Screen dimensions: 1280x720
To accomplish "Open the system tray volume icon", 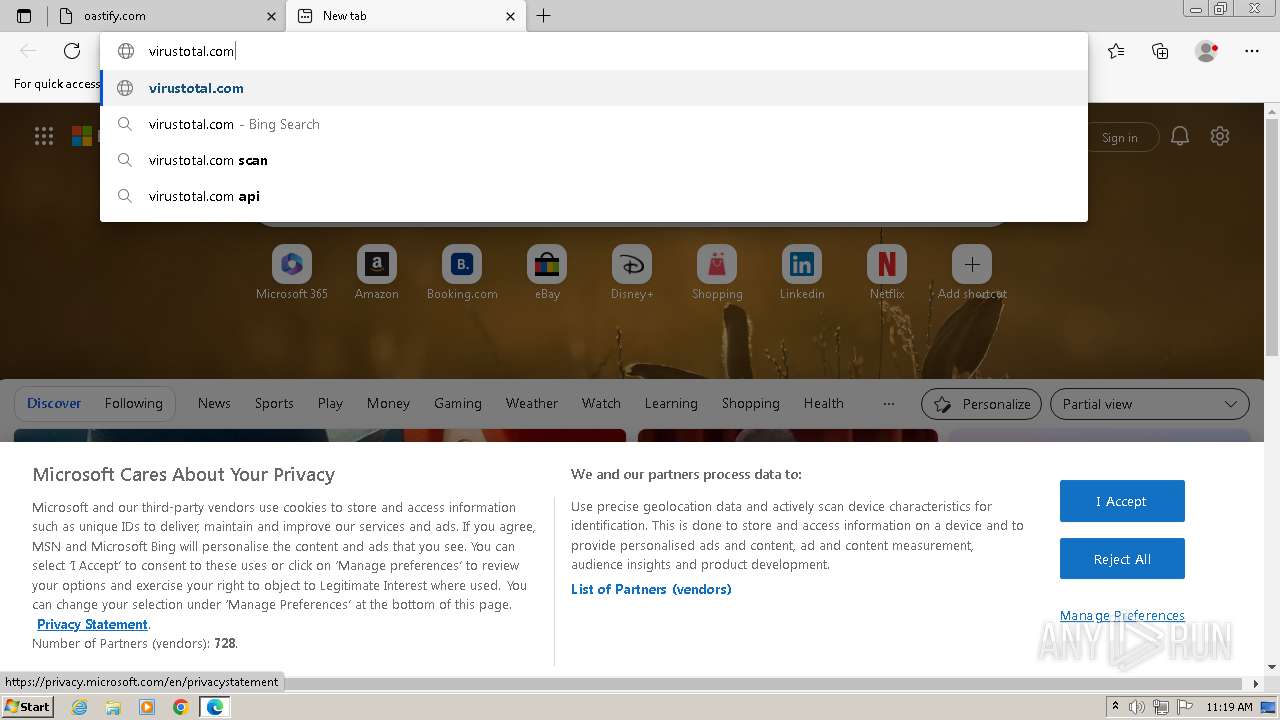I will click(1137, 707).
